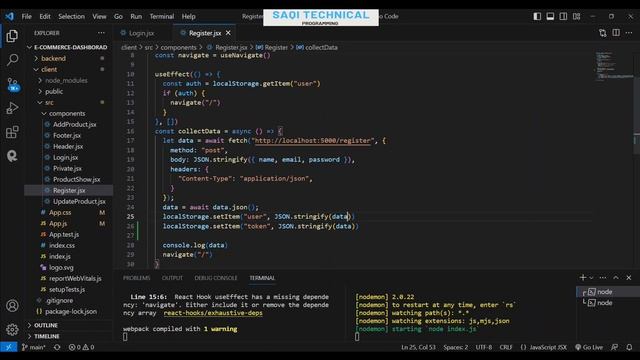This screenshot has height=360, width=640.
Task: Click the editor minimap preview
Action: pyautogui.click(x=613, y=66)
